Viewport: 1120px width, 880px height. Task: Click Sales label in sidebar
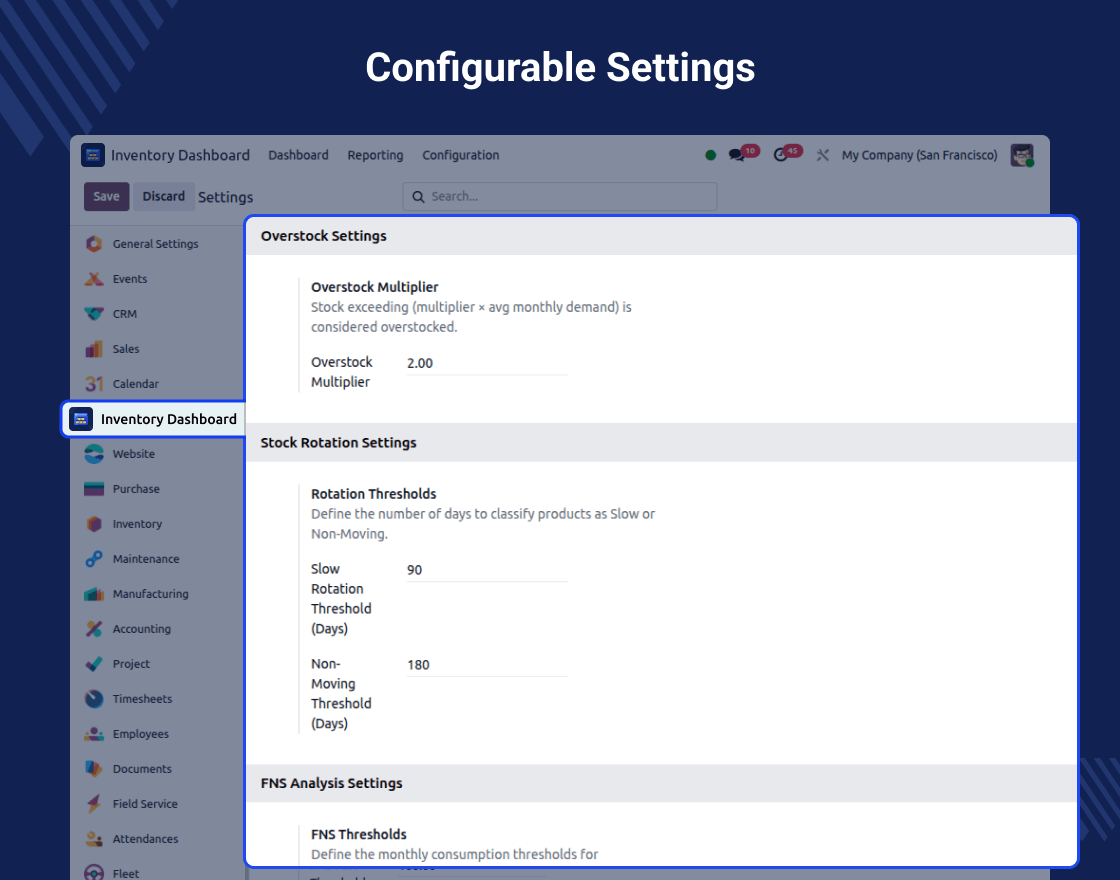point(126,349)
